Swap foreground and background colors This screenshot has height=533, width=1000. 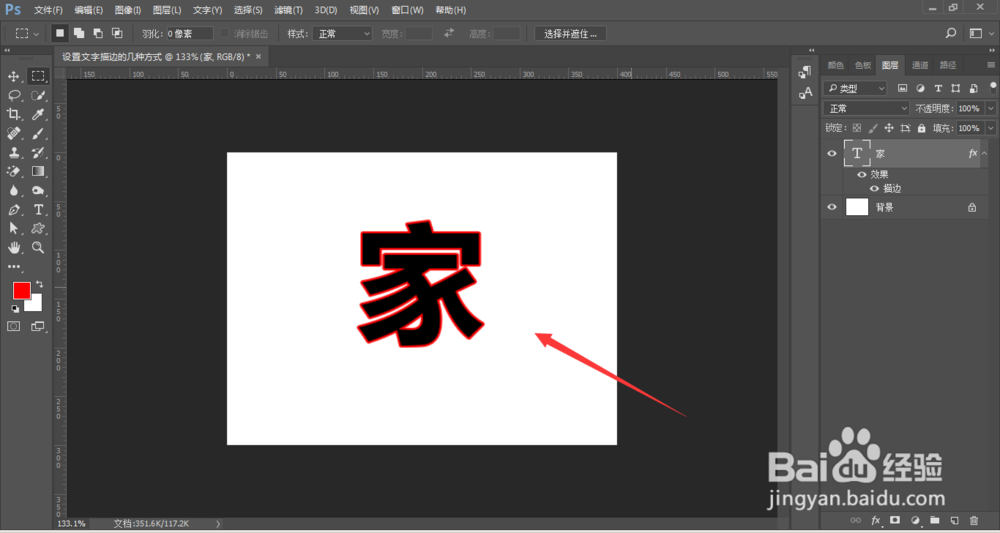[40, 284]
